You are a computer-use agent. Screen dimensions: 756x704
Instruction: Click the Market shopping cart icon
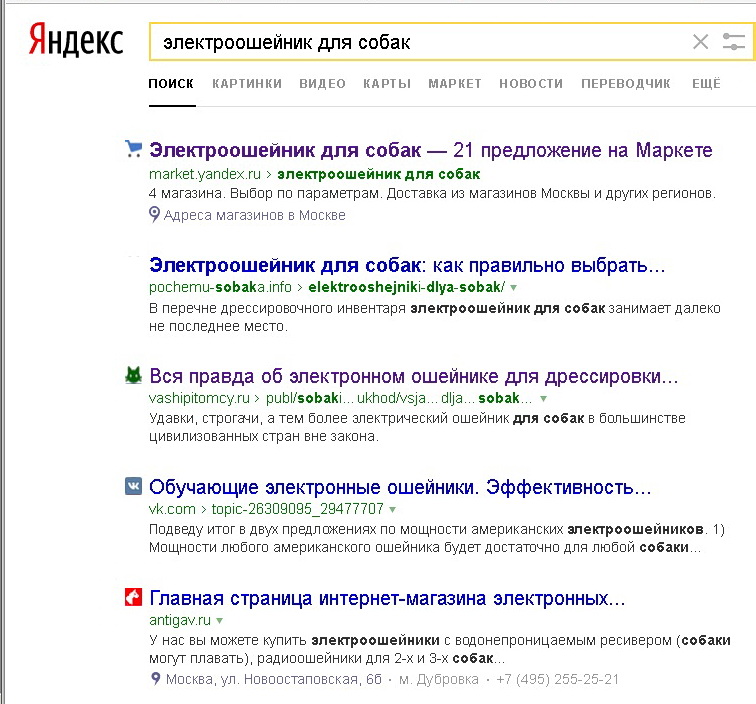pyautogui.click(x=133, y=150)
